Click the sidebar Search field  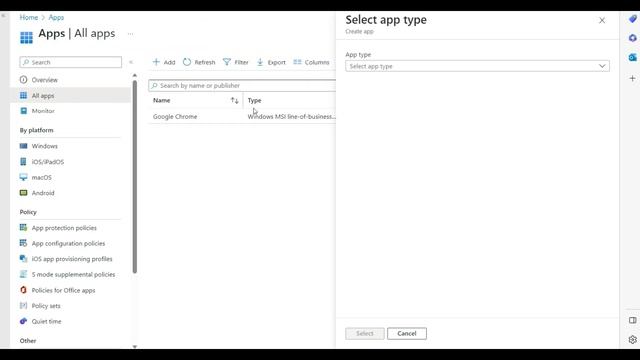(71, 62)
